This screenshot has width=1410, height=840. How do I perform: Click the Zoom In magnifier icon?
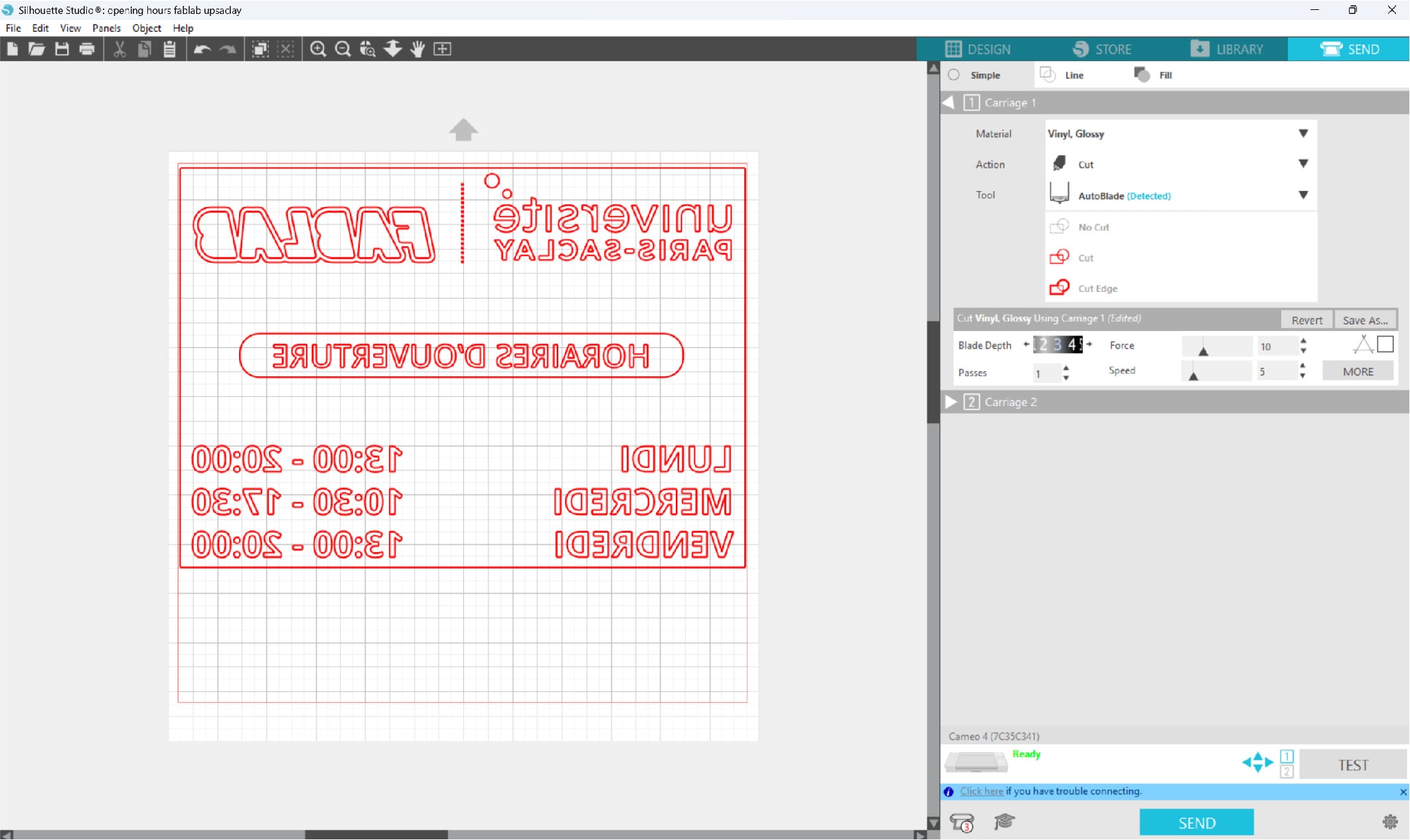318,49
